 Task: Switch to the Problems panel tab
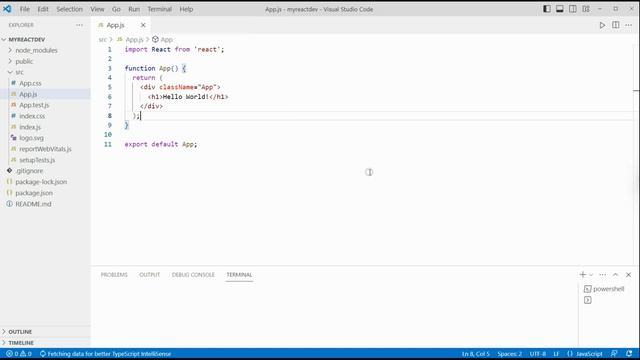tap(114, 275)
